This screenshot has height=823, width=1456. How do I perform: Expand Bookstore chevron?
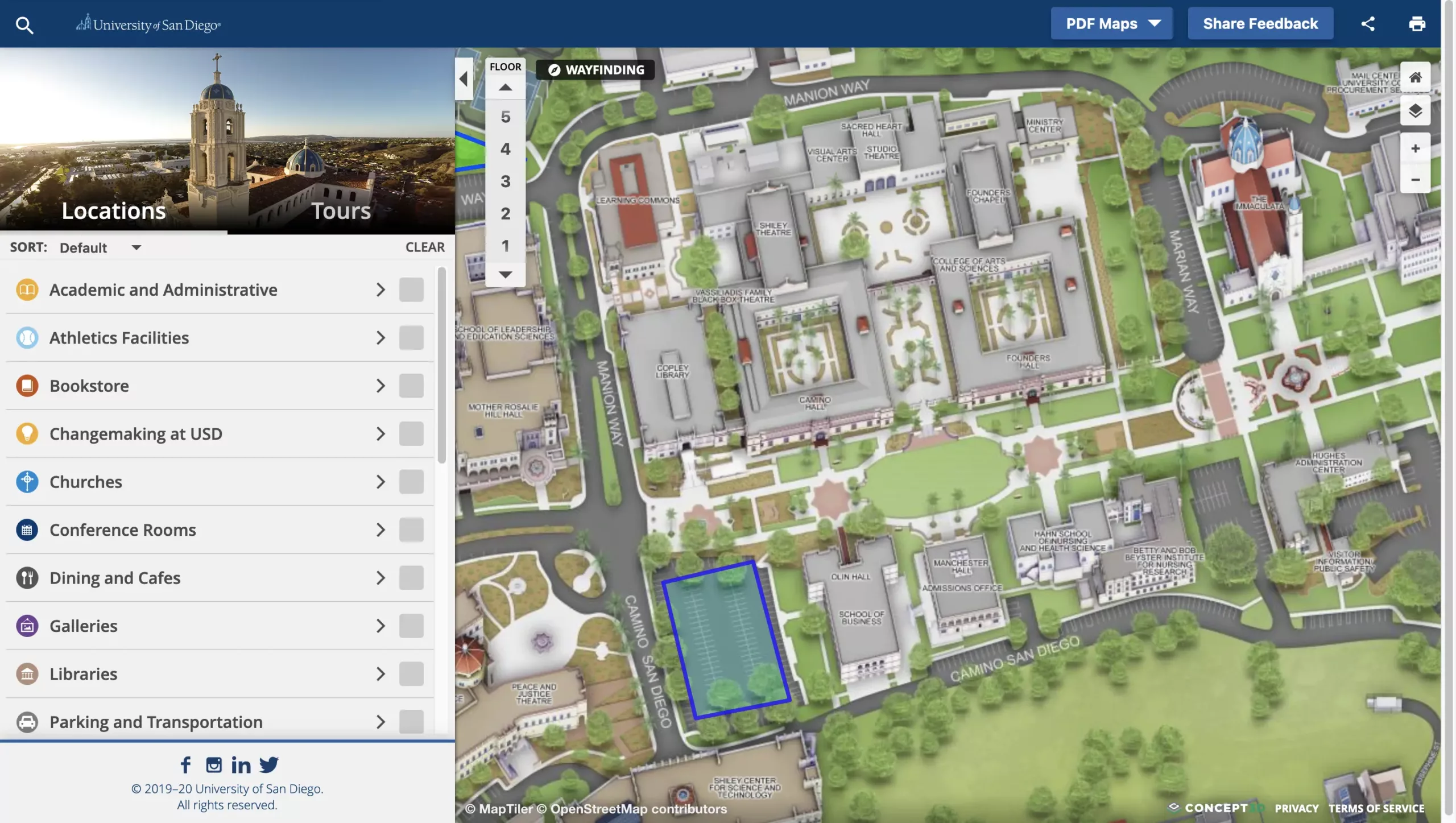coord(380,386)
